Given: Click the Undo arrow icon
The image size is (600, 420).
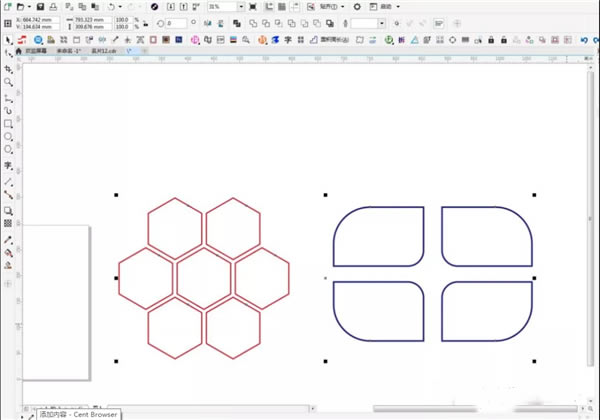Looking at the screenshot, I should point(111,7).
